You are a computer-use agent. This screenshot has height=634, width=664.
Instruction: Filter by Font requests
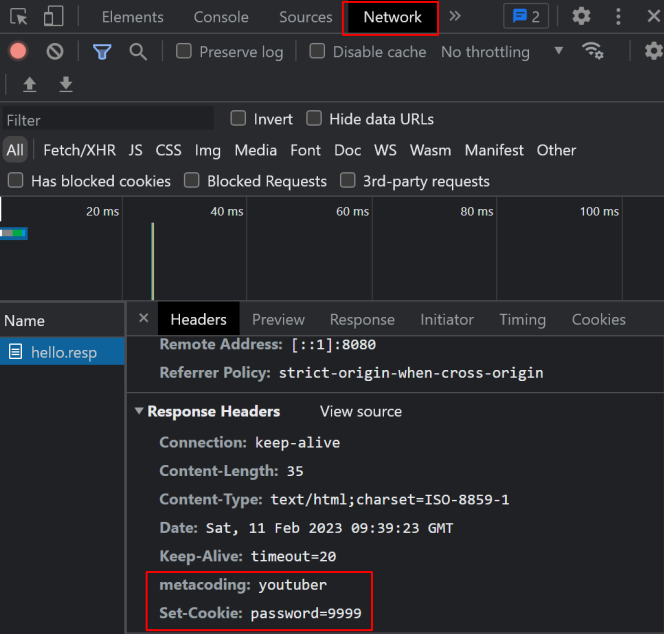(305, 150)
